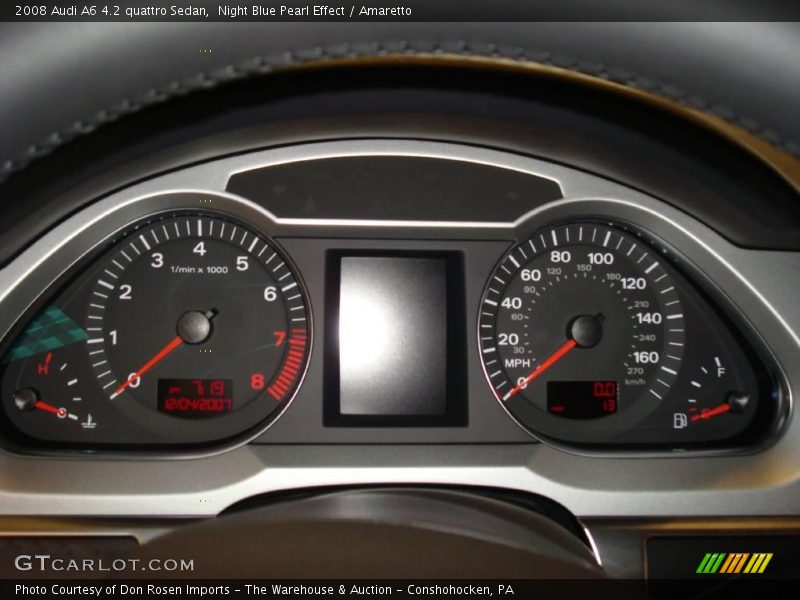Screen dimensions: 800x600
Task: Click the coolant temperature symbol icon
Action: point(89,421)
